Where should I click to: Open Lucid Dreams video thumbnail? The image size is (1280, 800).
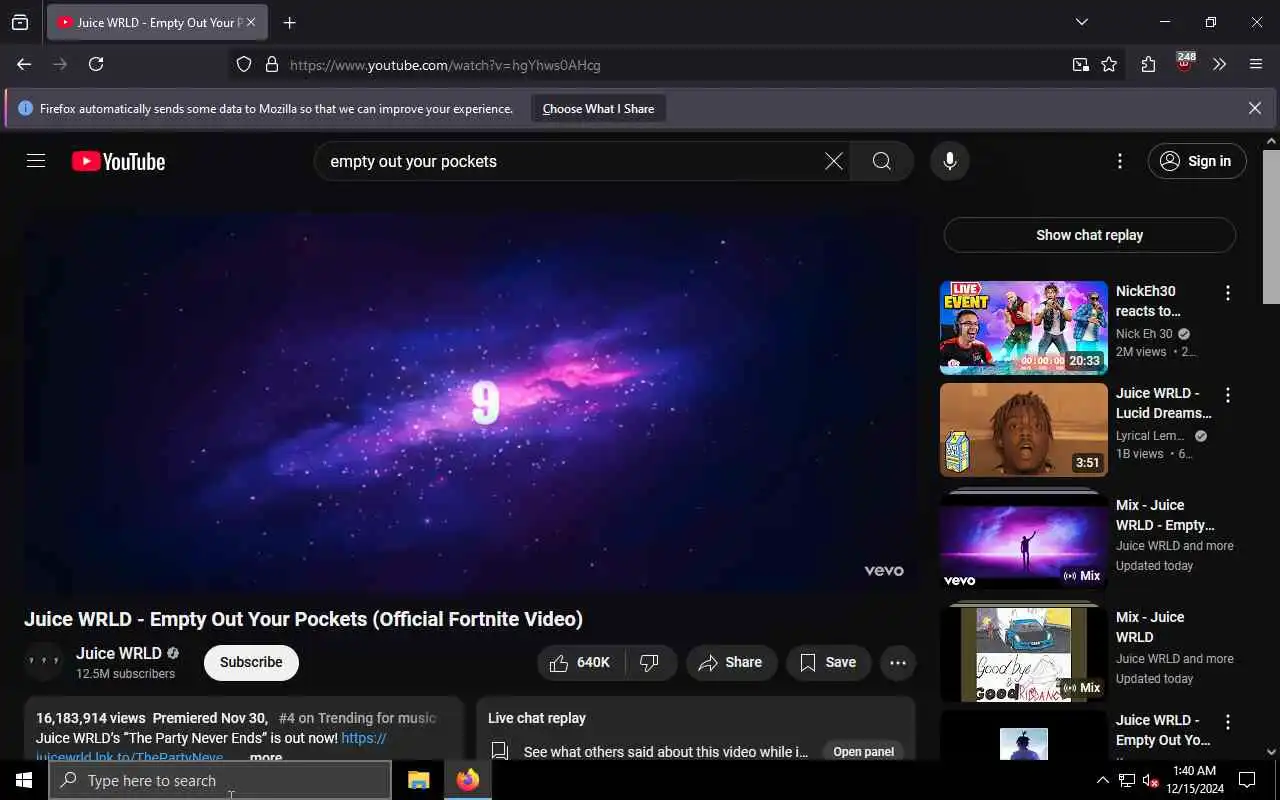1023,430
